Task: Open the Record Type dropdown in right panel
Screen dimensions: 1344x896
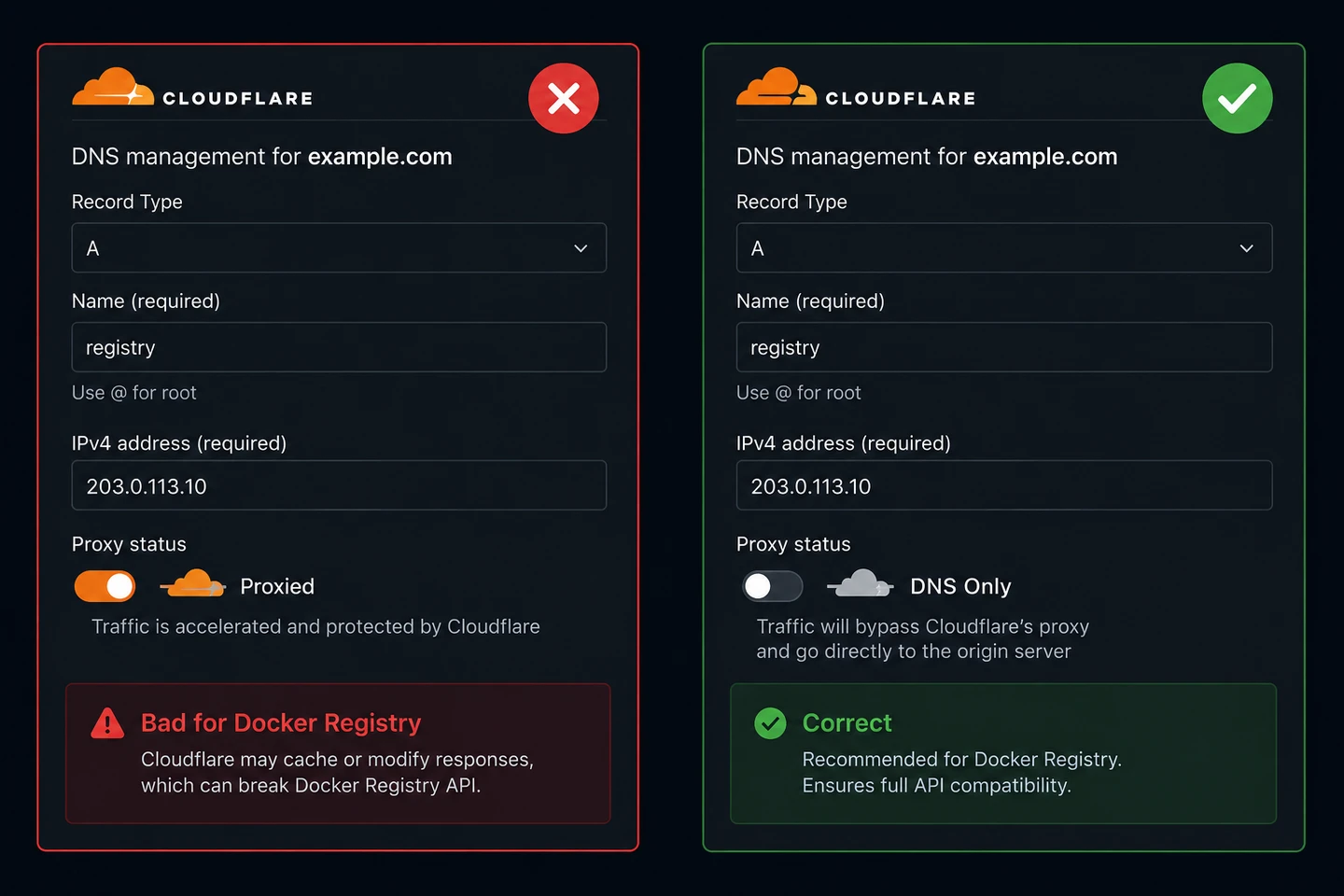Action: click(1004, 247)
